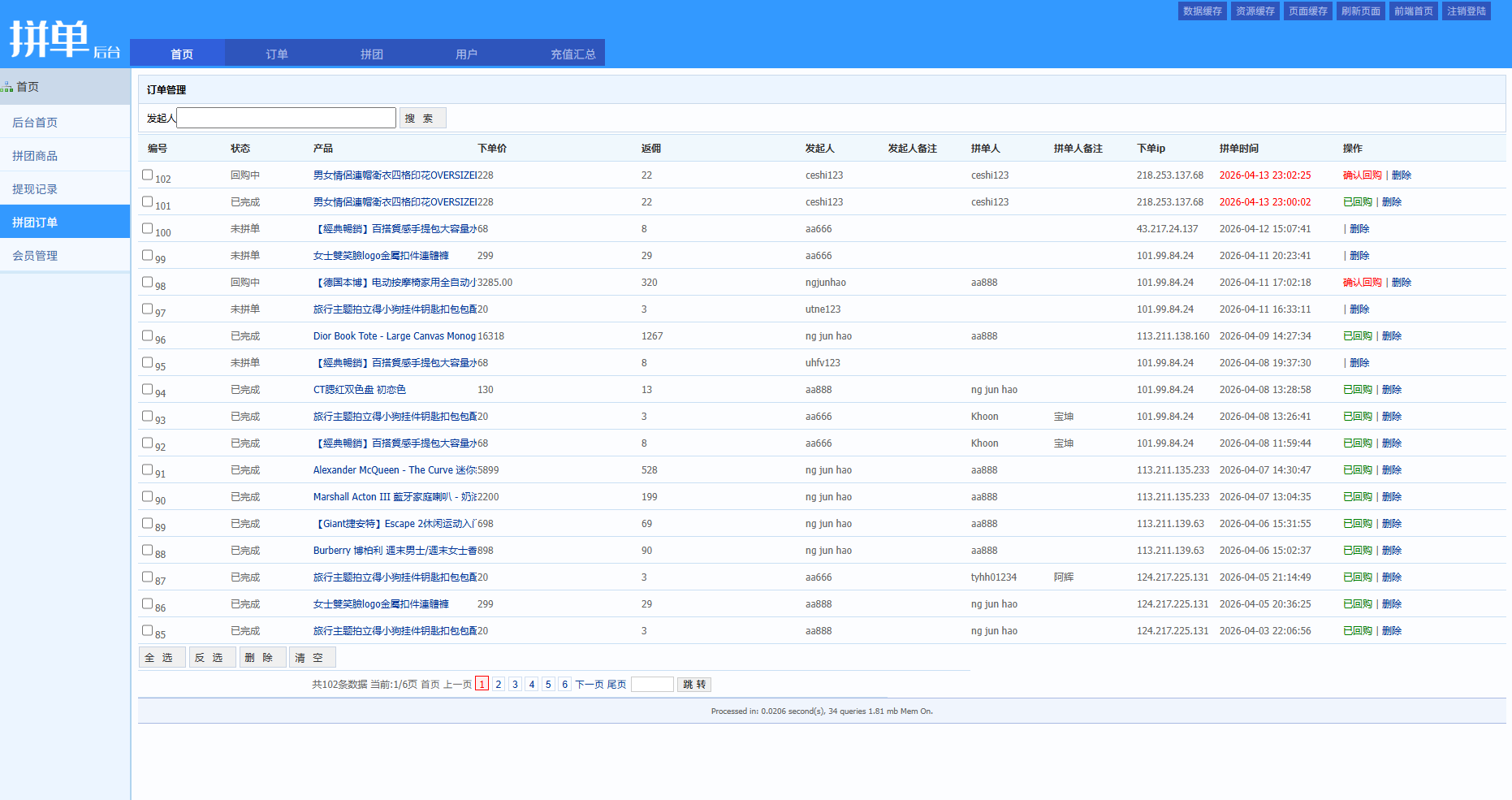Tick the checkbox for order 102
1512x800 pixels.
point(147,175)
